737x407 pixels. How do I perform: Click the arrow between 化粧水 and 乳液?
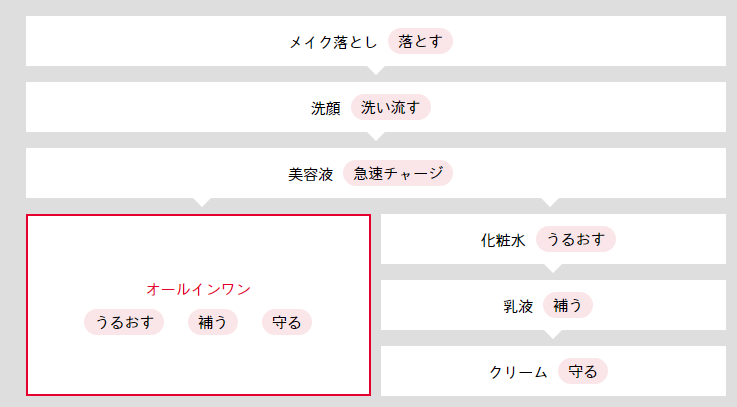pyautogui.click(x=553, y=268)
